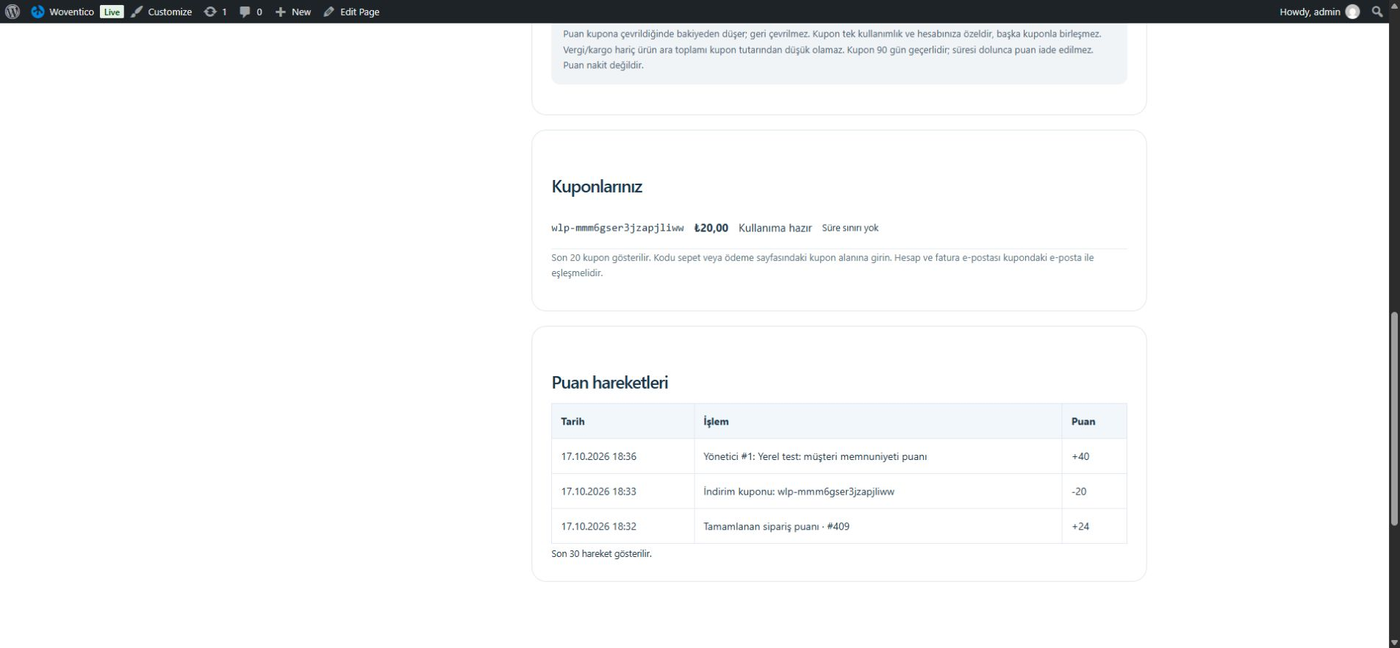Click the +24 points value
1400x648 pixels.
[x=1080, y=526]
